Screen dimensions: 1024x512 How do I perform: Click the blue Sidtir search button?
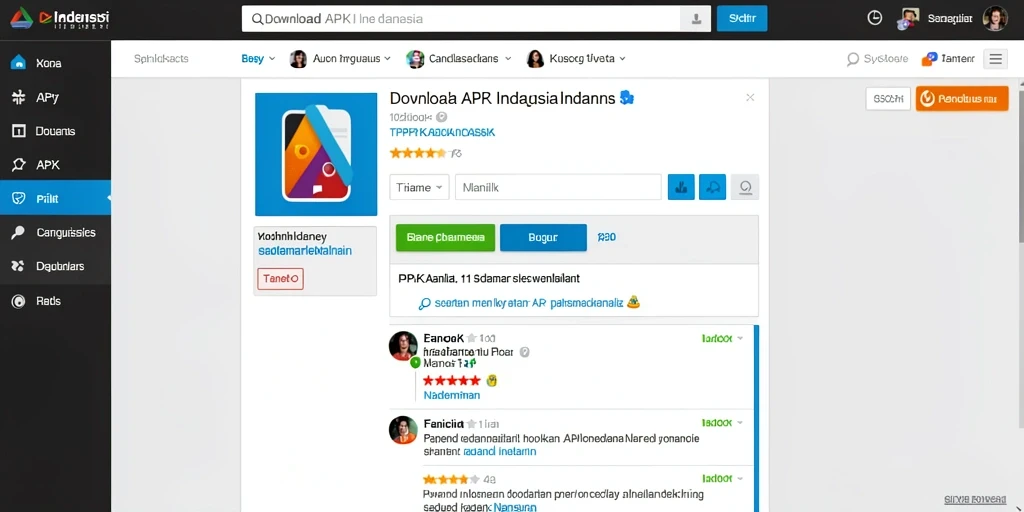(x=742, y=18)
